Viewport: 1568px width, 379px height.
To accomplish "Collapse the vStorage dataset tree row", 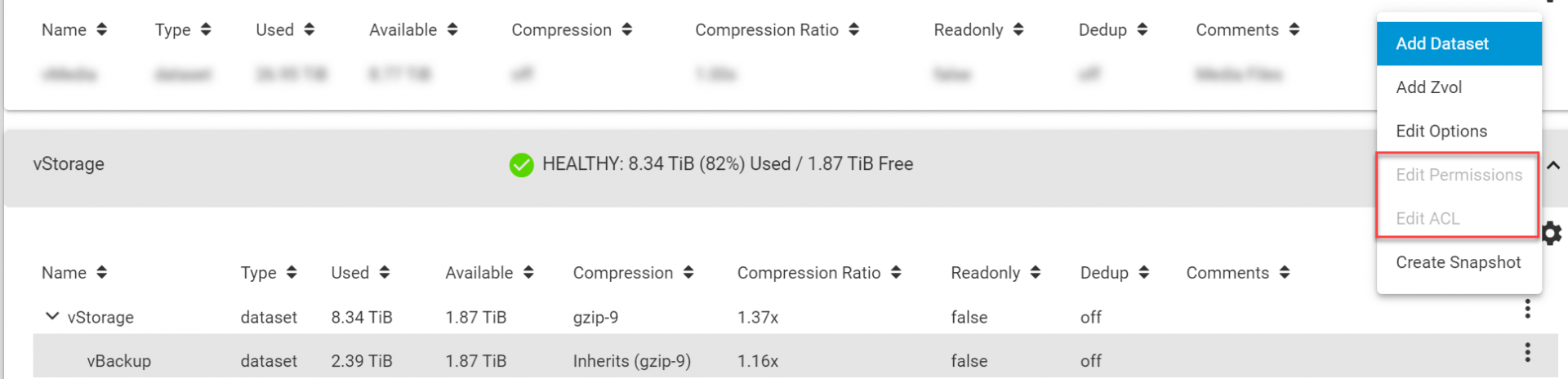I will pos(52,316).
